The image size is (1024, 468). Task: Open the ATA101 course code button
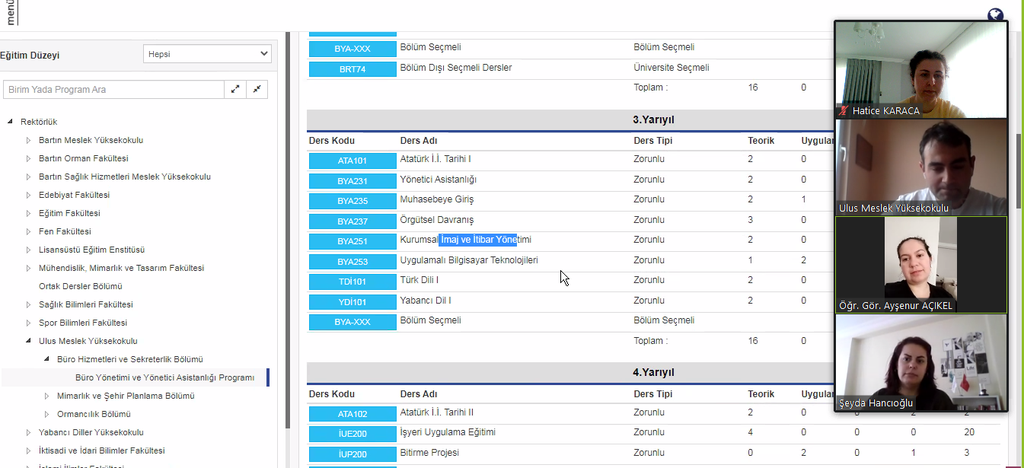[352, 160]
